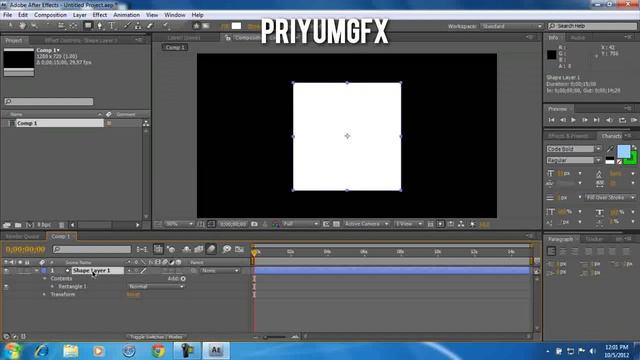This screenshot has height=360, width=640.
Task: Select the Selection arrow tool
Action: (x=11, y=26)
